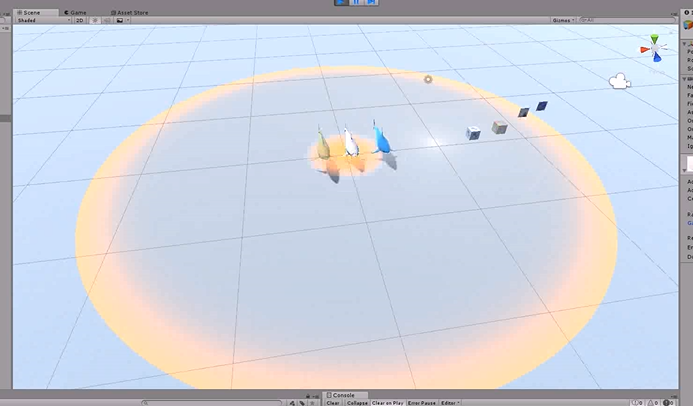693x406 pixels.
Task: Click search by label tag icon
Action: 302,403
